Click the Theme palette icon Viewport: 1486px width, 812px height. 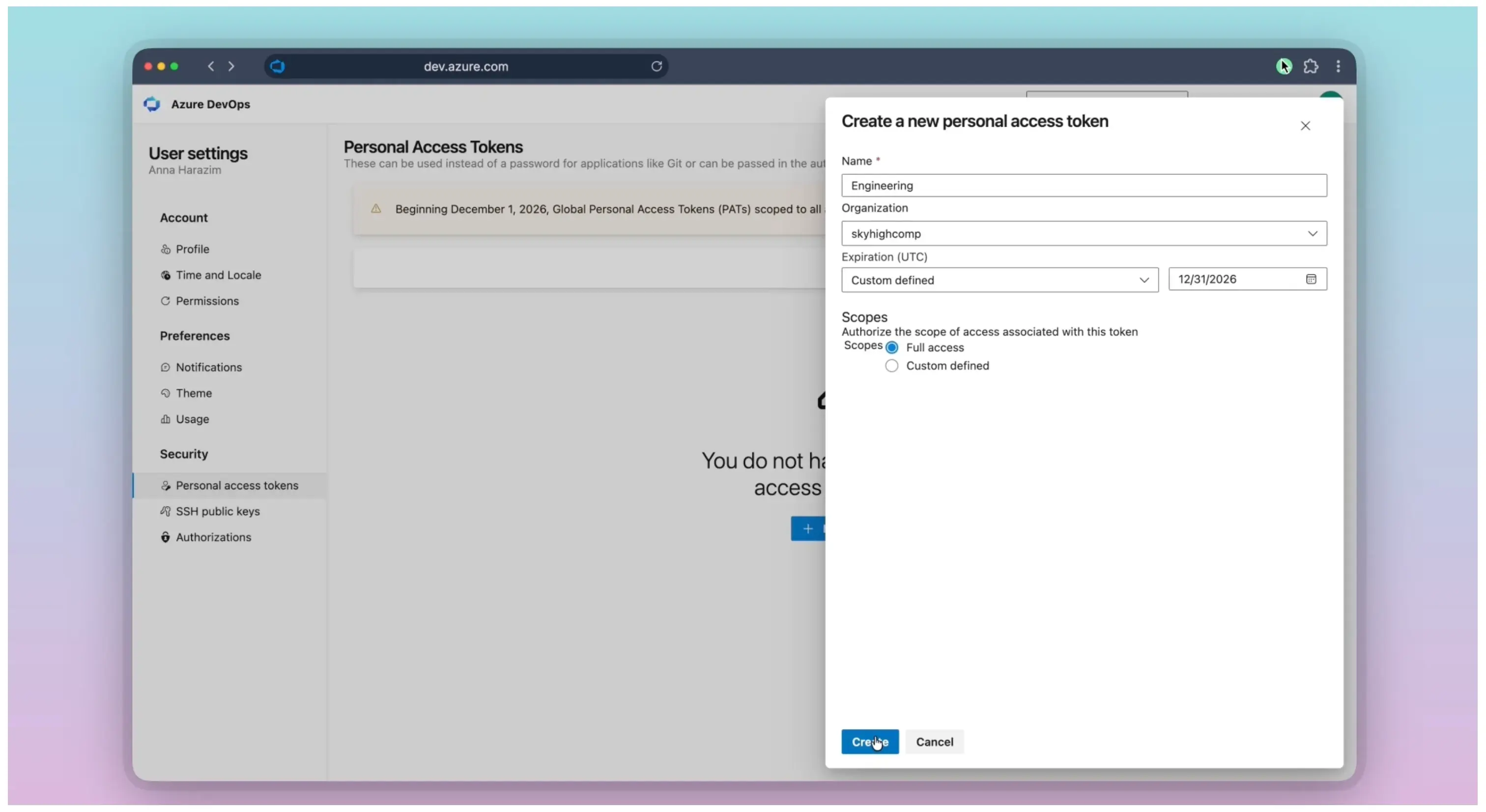click(x=166, y=393)
